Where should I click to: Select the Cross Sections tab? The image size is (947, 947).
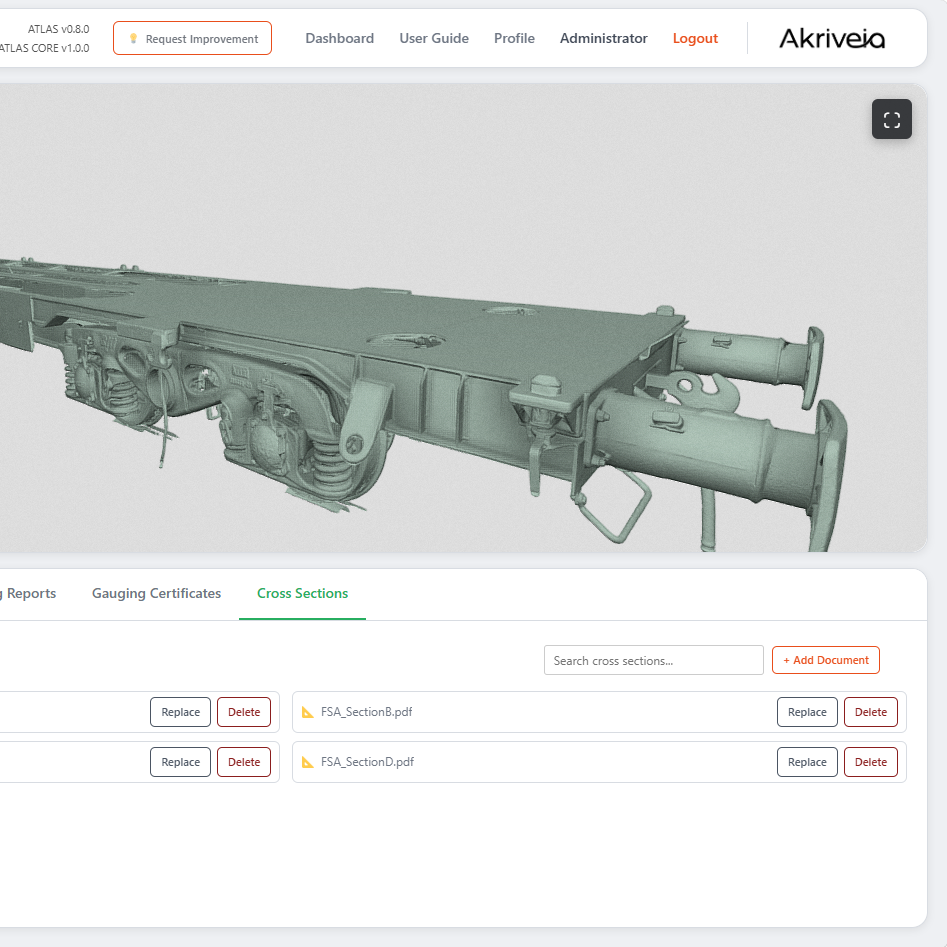[303, 594]
